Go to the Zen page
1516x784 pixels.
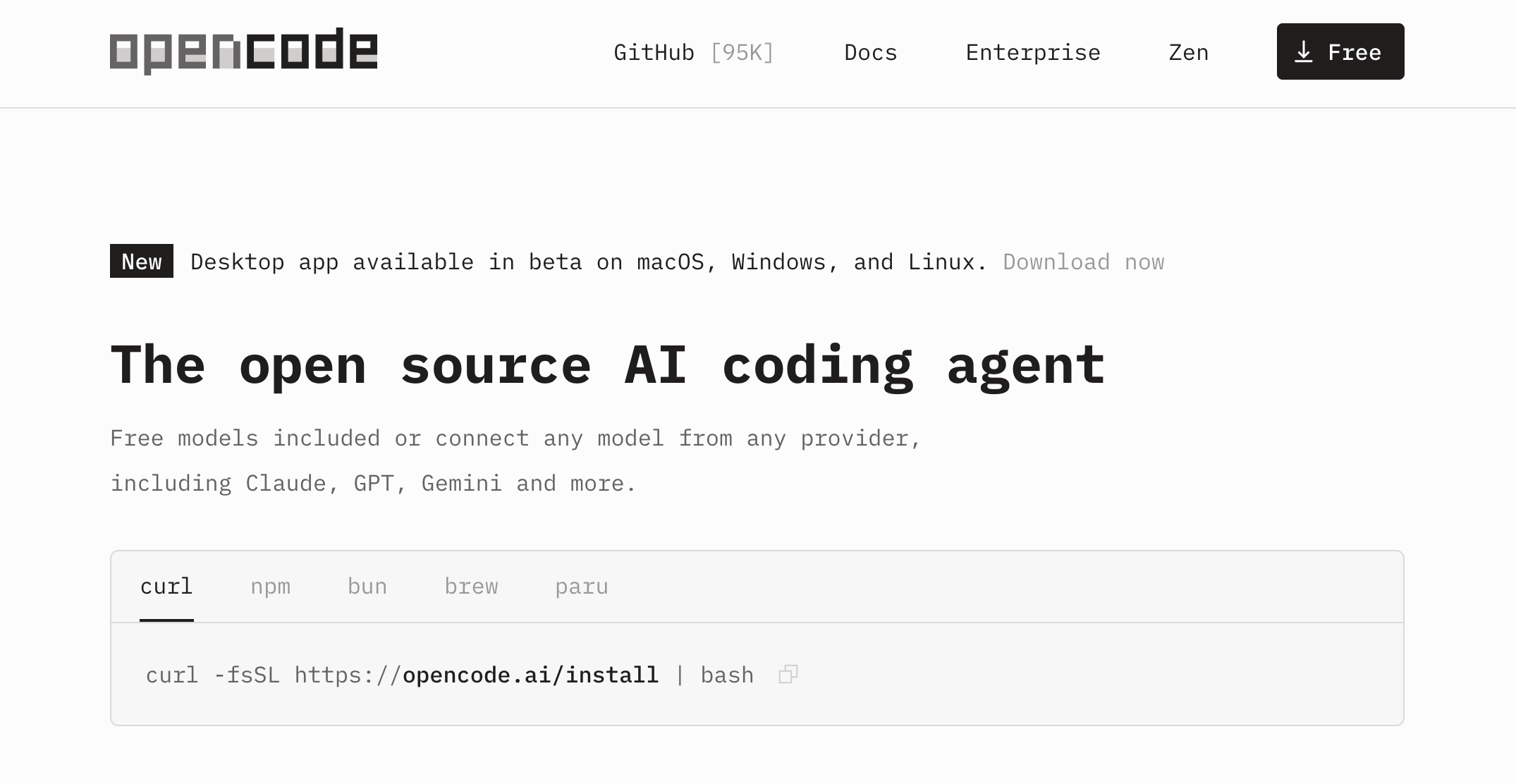(1187, 52)
